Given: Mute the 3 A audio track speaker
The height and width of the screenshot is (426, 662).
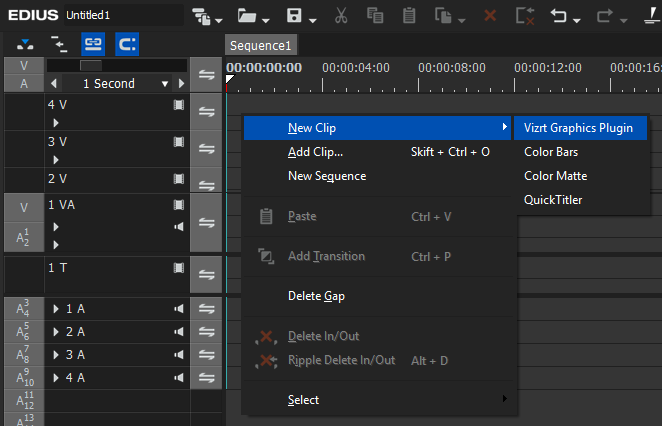Looking at the screenshot, I should [179, 355].
